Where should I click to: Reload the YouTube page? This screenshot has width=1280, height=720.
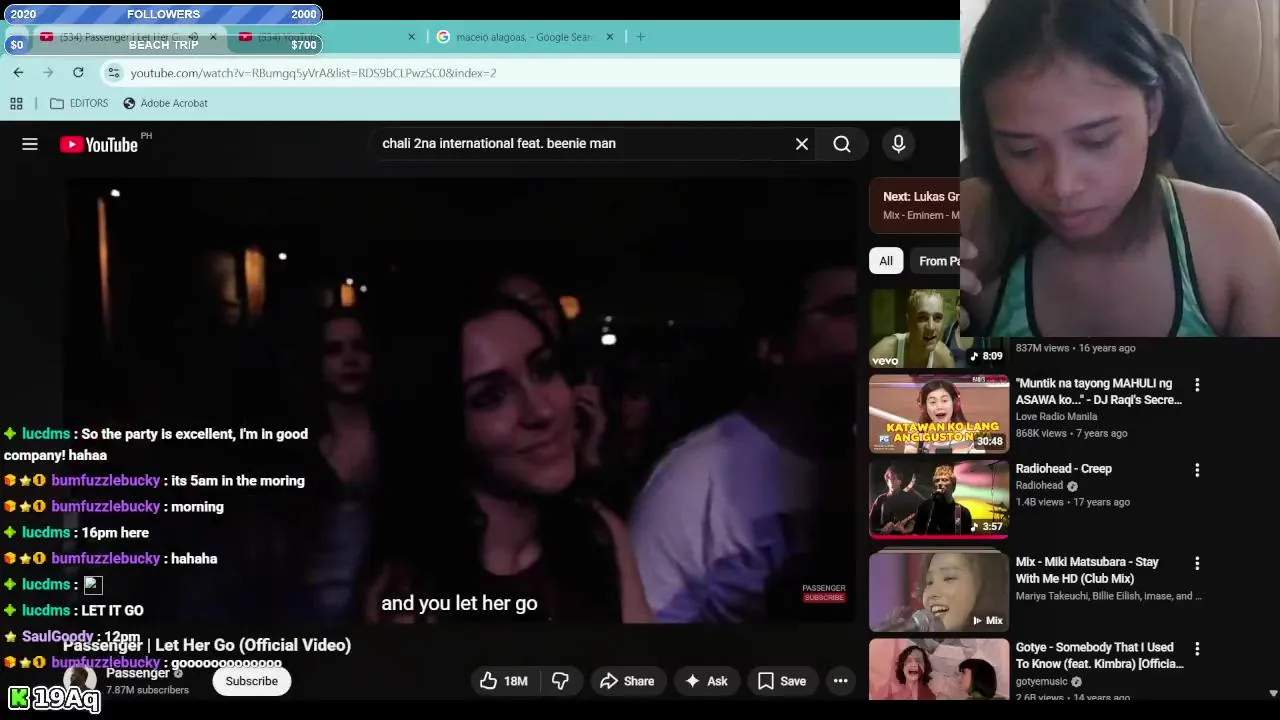point(78,72)
